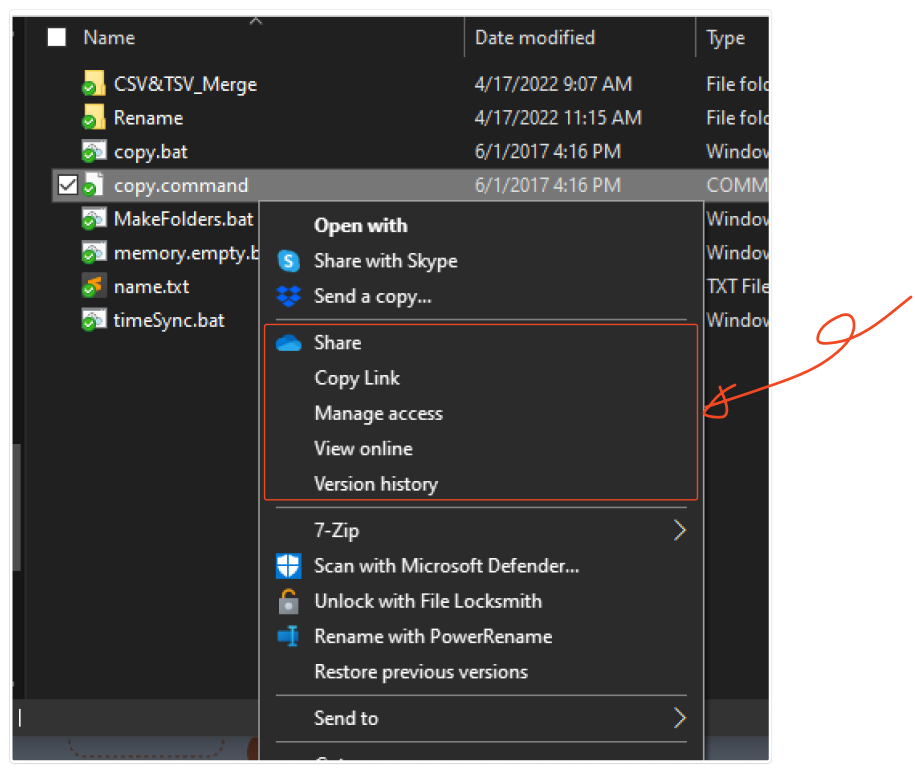The image size is (915, 780).
Task: Select the timeSync.bat file
Action: click(x=168, y=321)
